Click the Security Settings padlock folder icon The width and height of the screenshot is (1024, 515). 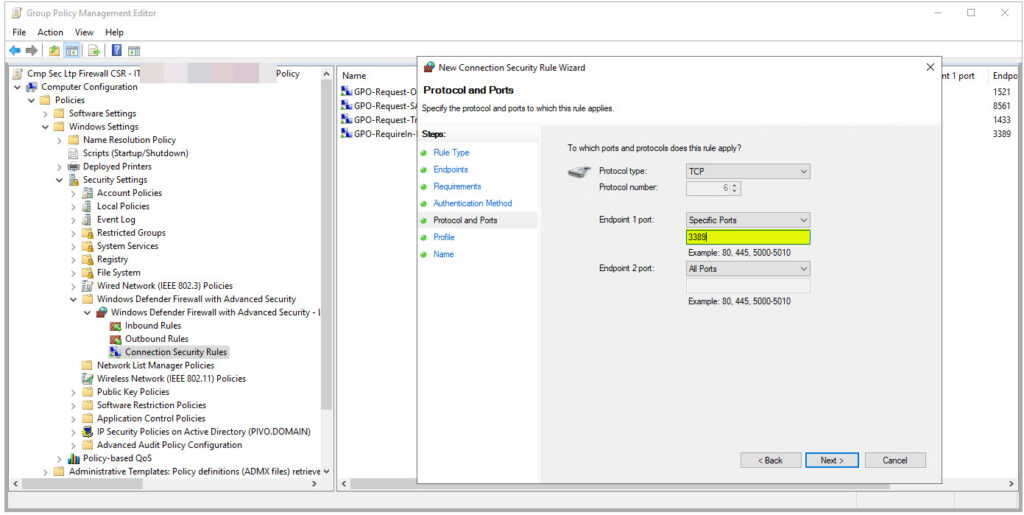pyautogui.click(x=74, y=179)
